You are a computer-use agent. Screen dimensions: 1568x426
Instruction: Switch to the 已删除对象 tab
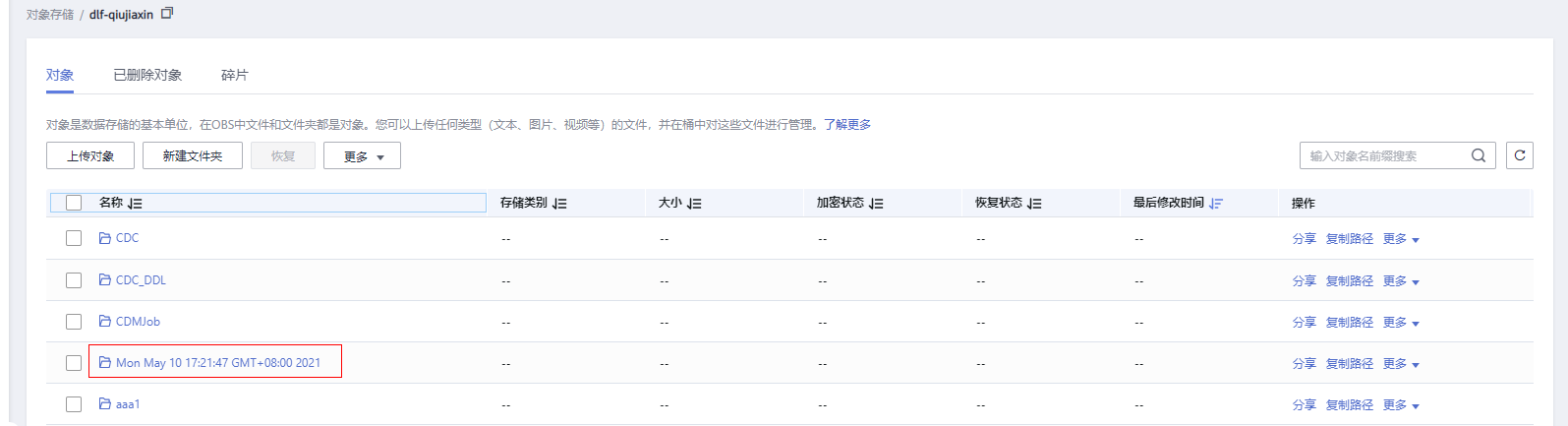[147, 75]
